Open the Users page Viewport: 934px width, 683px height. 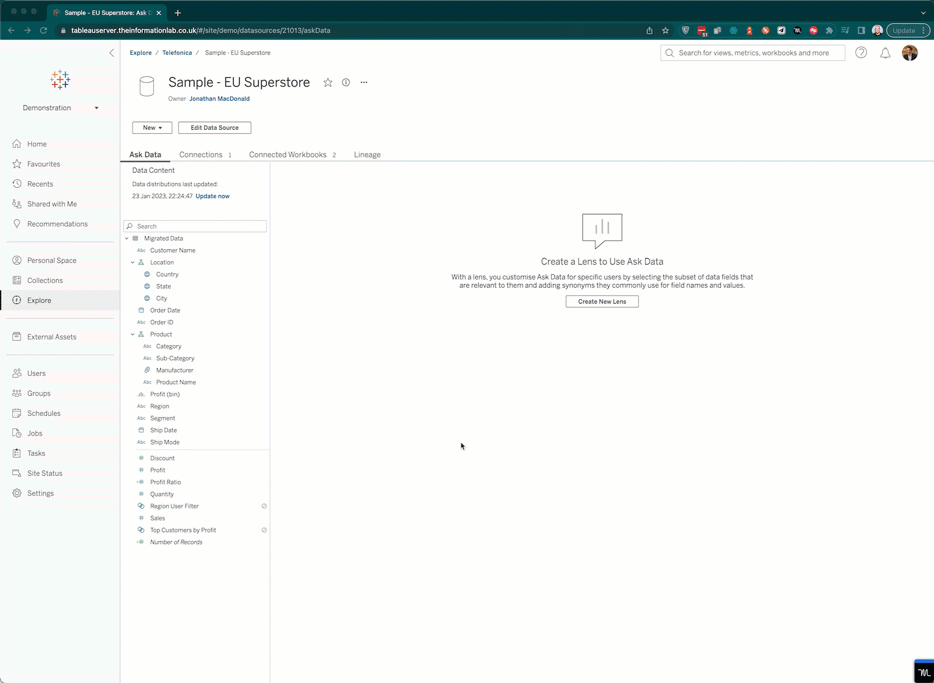[36, 373]
